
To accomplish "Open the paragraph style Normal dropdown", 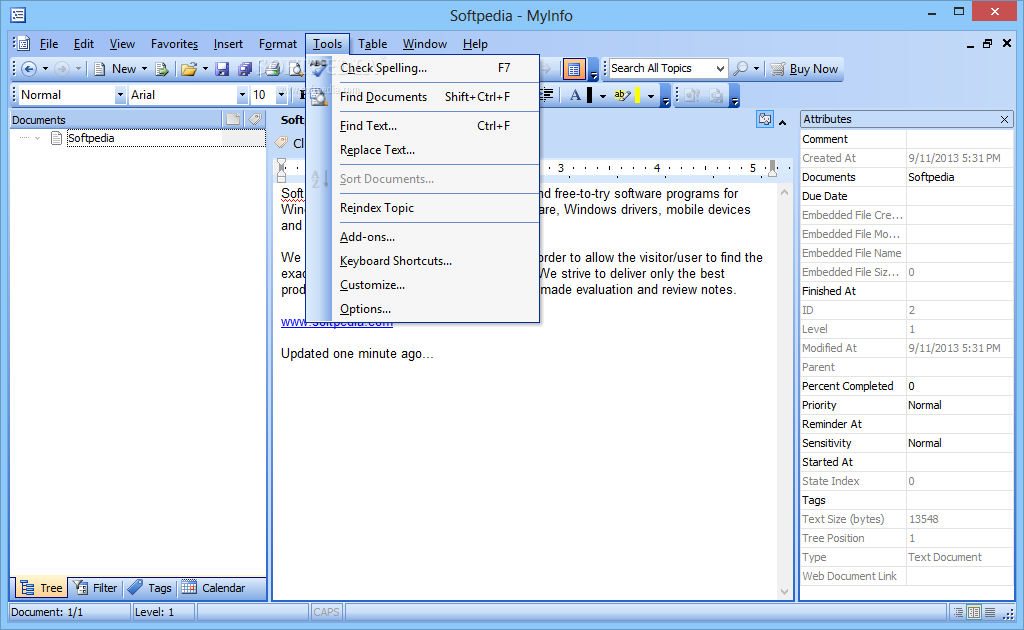I will 120,95.
